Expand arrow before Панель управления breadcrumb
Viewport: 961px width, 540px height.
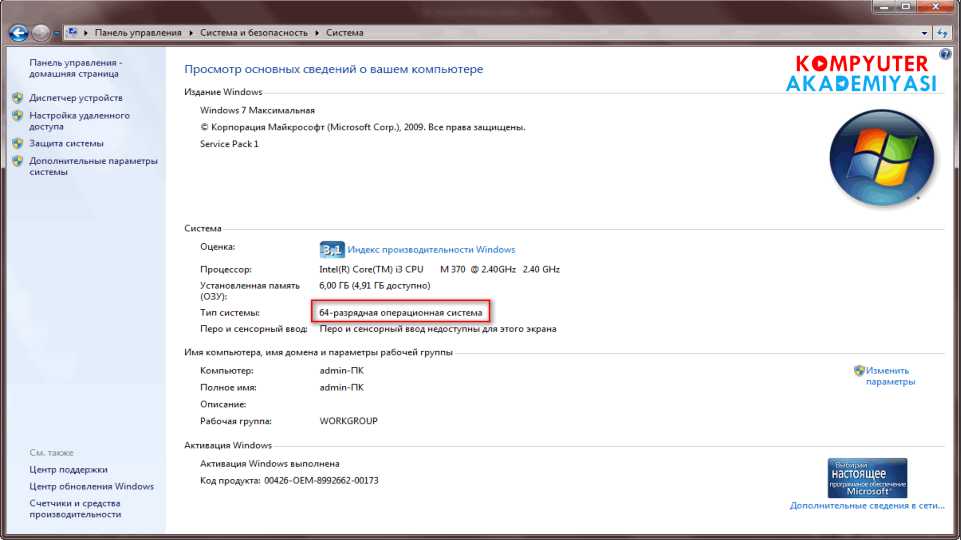tap(86, 32)
